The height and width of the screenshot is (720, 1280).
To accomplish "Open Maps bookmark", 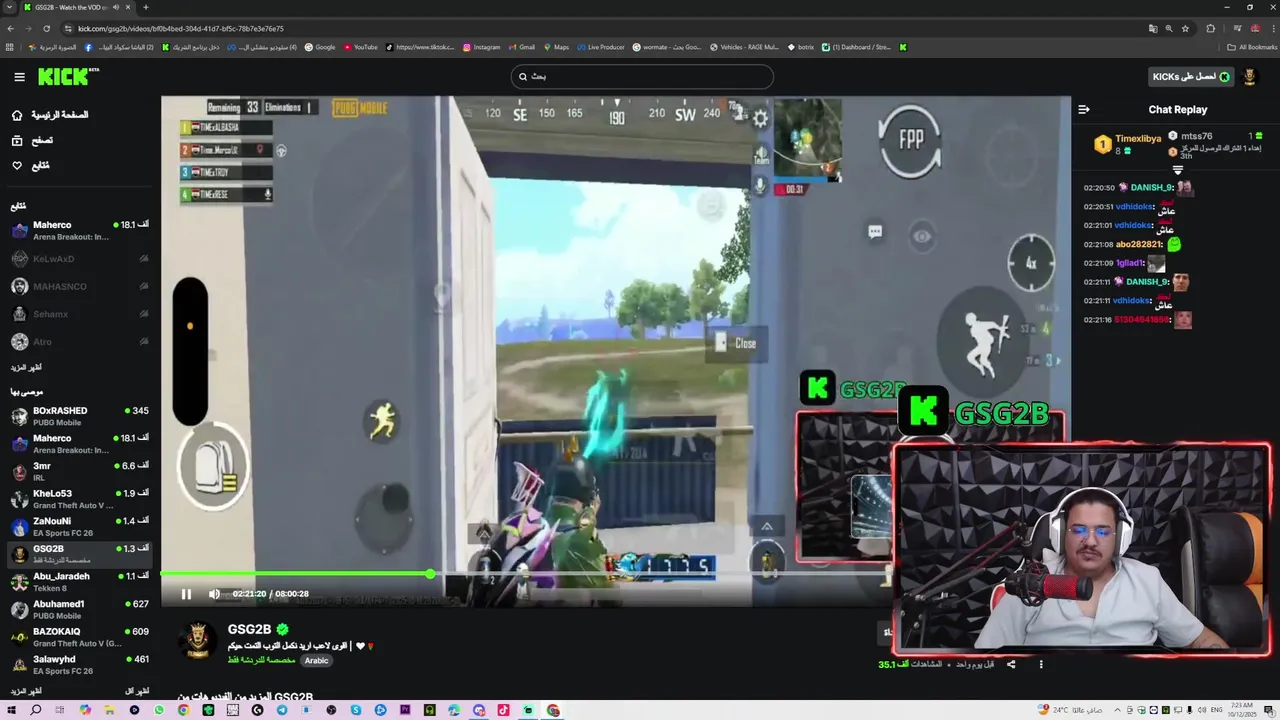I will point(556,47).
